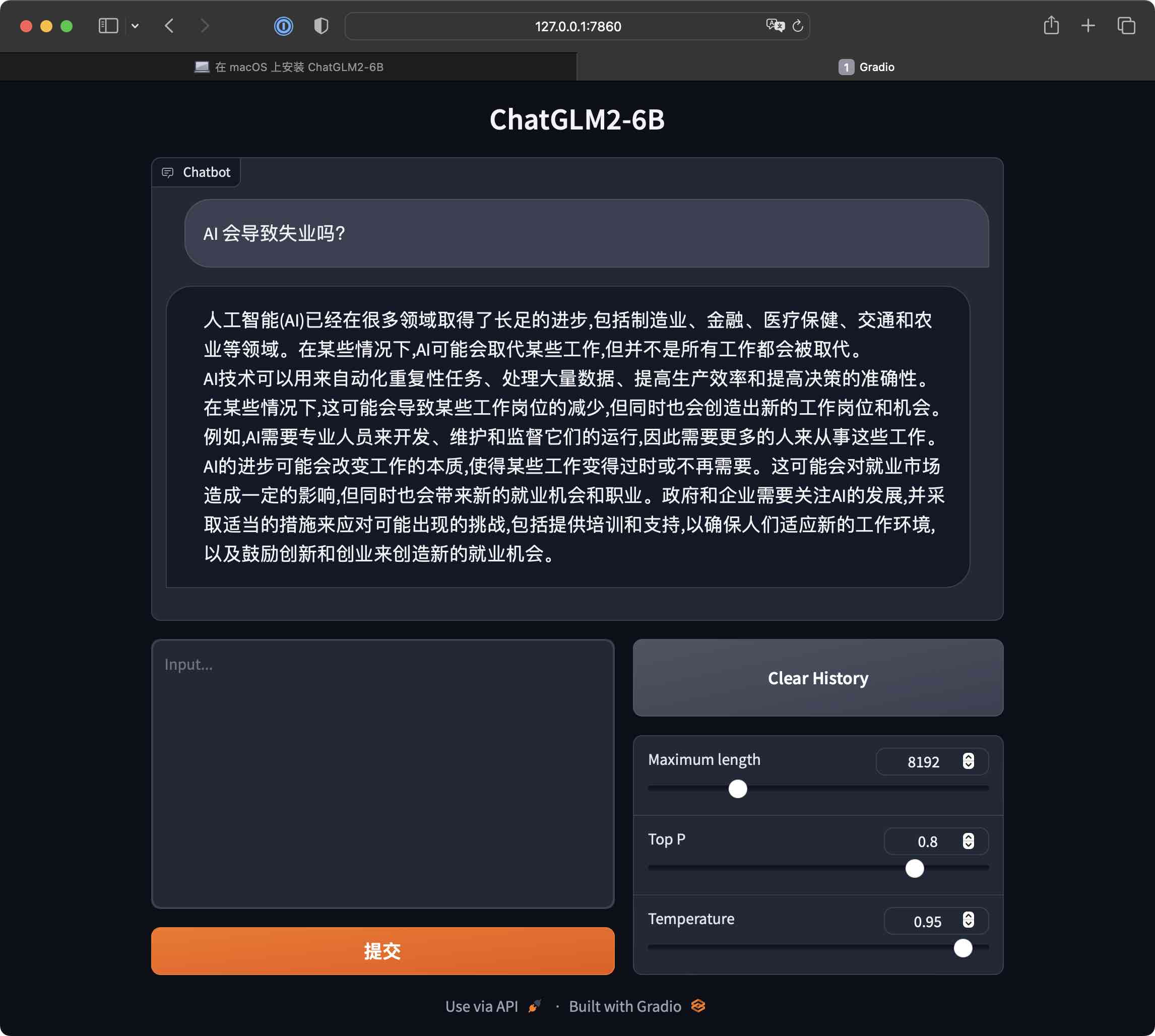Toggle the Safari sidebar icon
The height and width of the screenshot is (1036, 1155).
(x=108, y=26)
